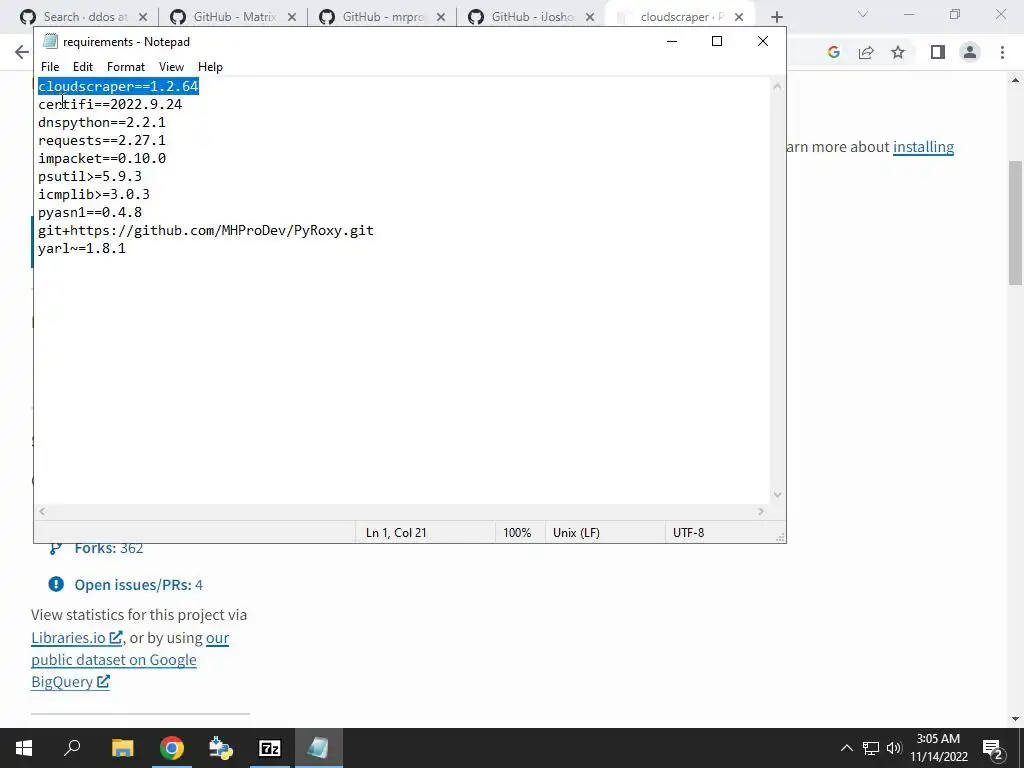This screenshot has height=768, width=1024.
Task: Click the '100%' zoom status entry
Action: pyautogui.click(x=517, y=533)
